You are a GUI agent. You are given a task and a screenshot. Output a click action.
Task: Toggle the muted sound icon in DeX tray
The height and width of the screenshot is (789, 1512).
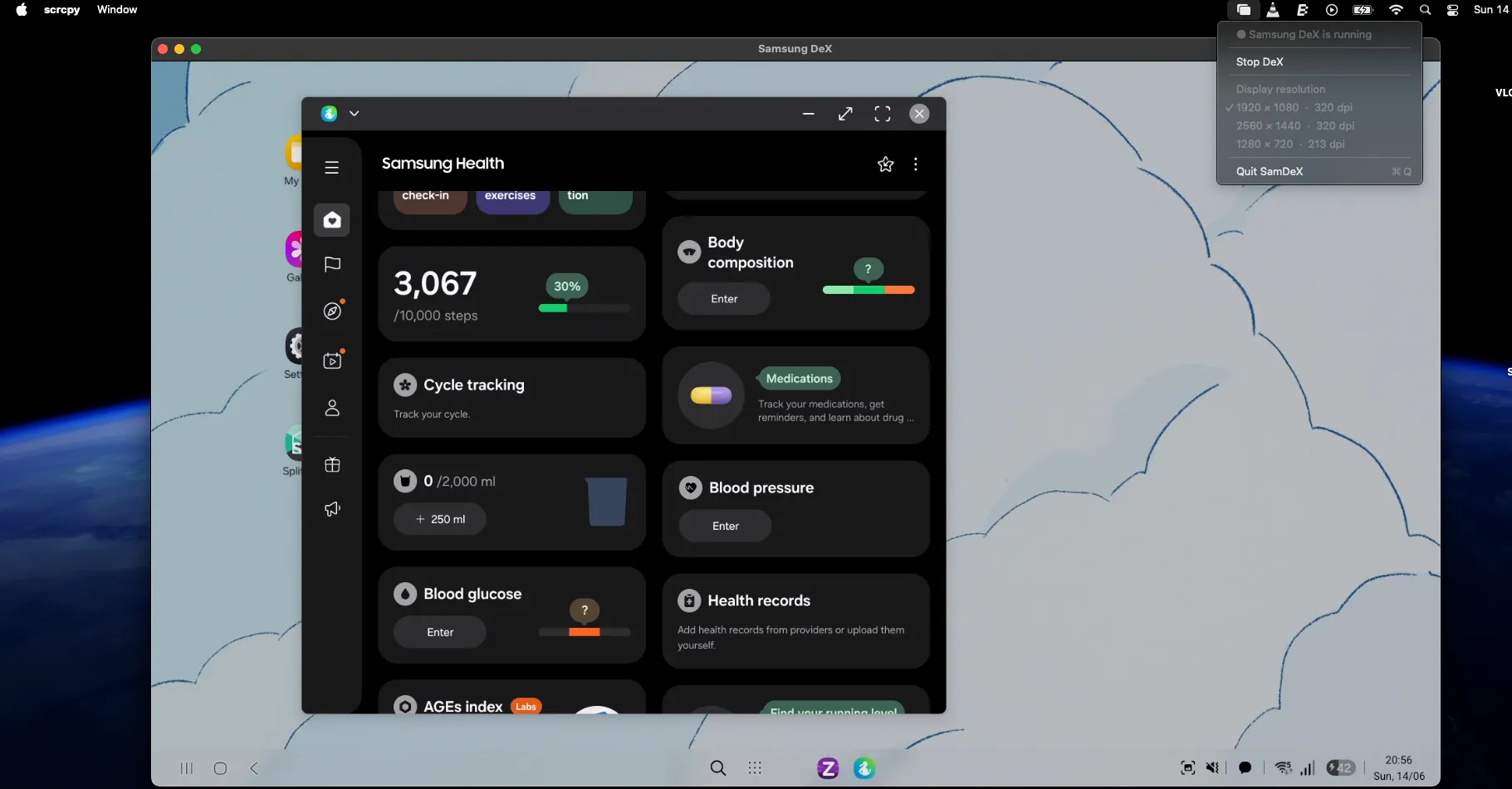pyautogui.click(x=1213, y=768)
